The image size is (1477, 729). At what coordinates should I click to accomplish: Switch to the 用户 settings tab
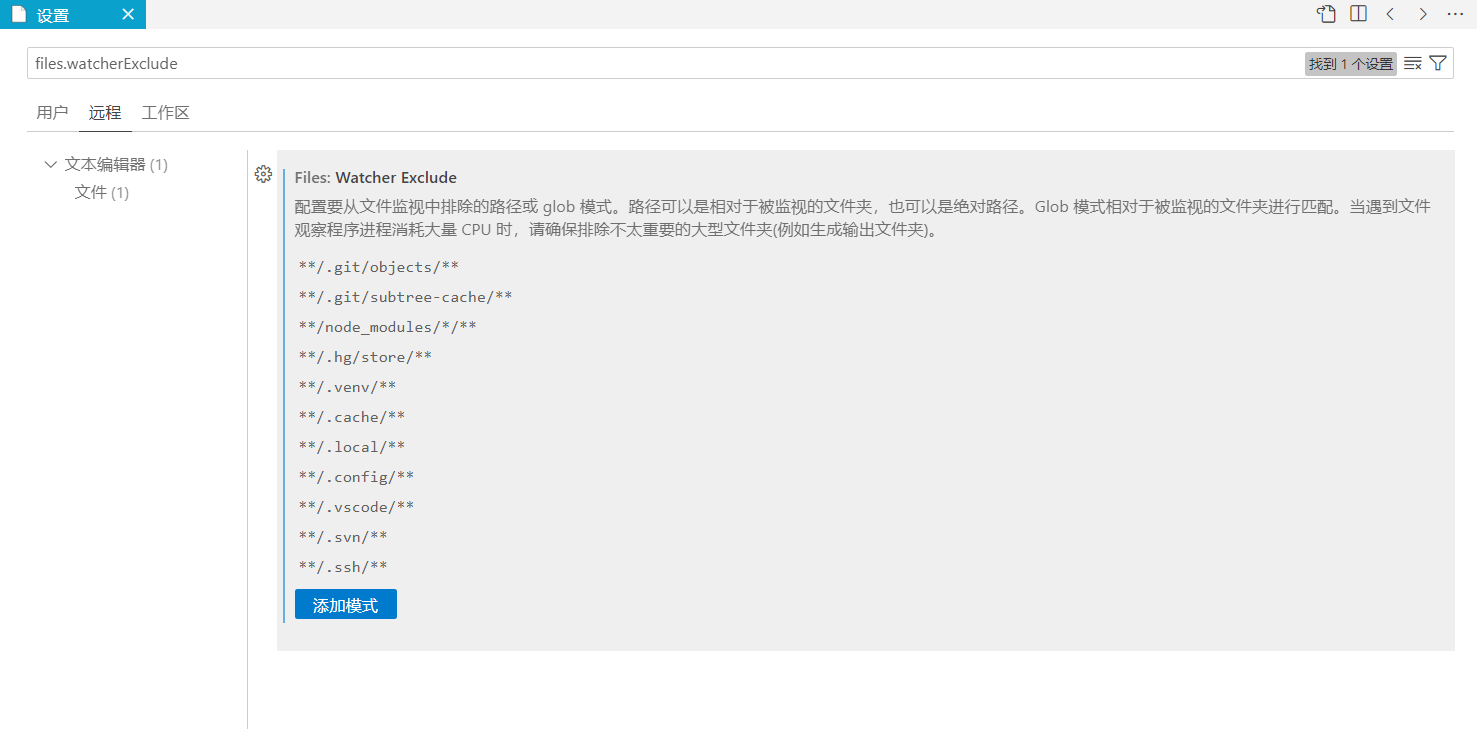(x=52, y=112)
